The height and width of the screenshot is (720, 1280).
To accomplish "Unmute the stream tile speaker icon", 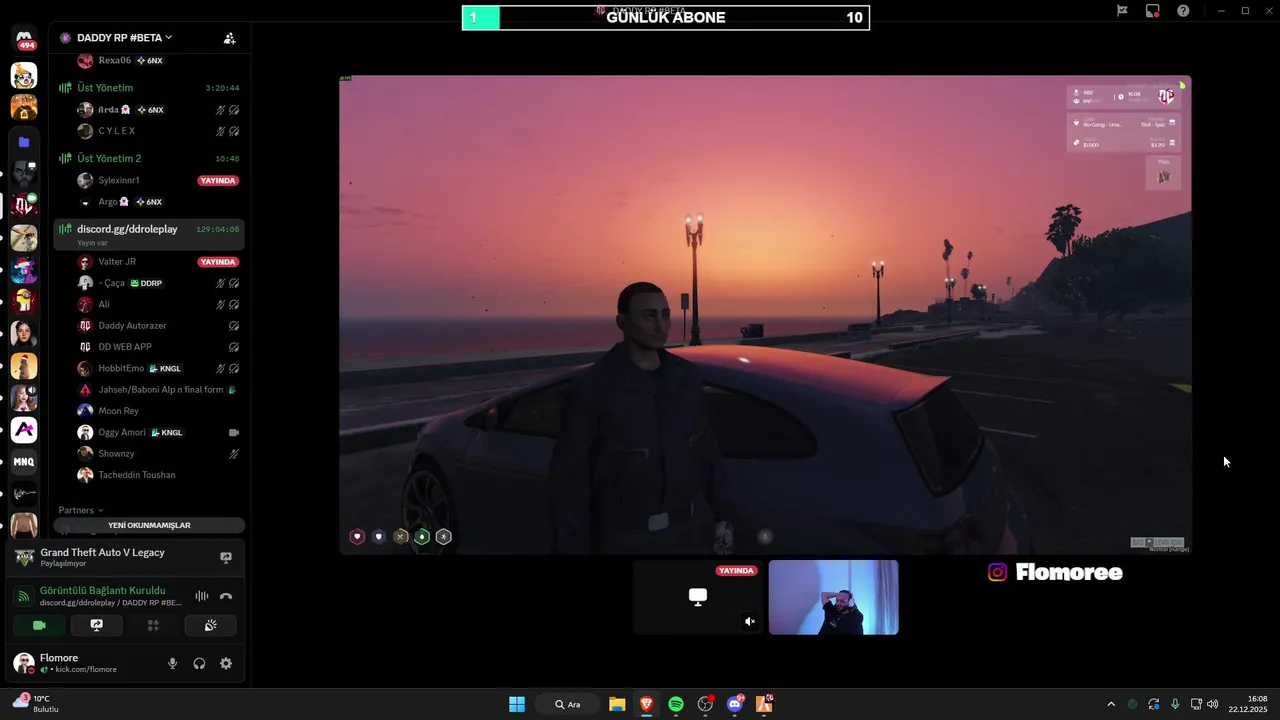I will coord(750,621).
